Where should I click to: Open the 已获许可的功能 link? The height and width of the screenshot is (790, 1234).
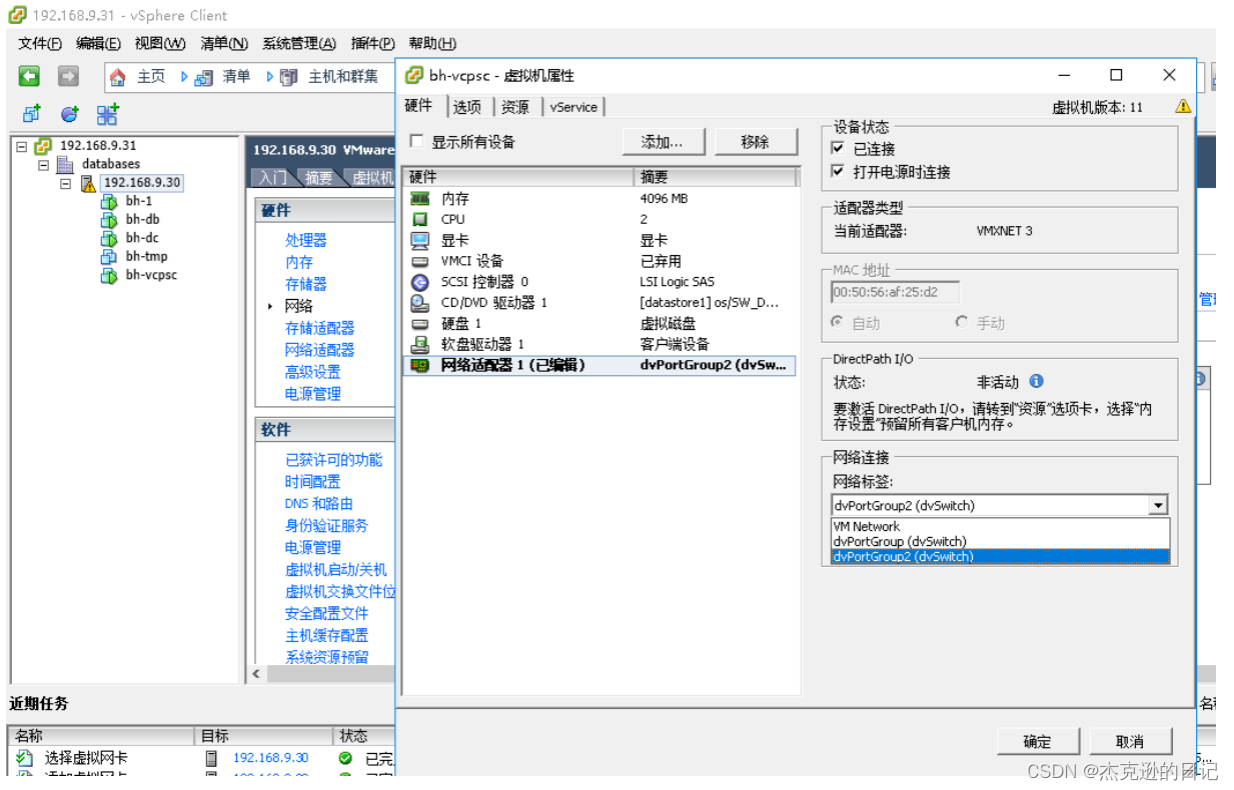tap(334, 460)
